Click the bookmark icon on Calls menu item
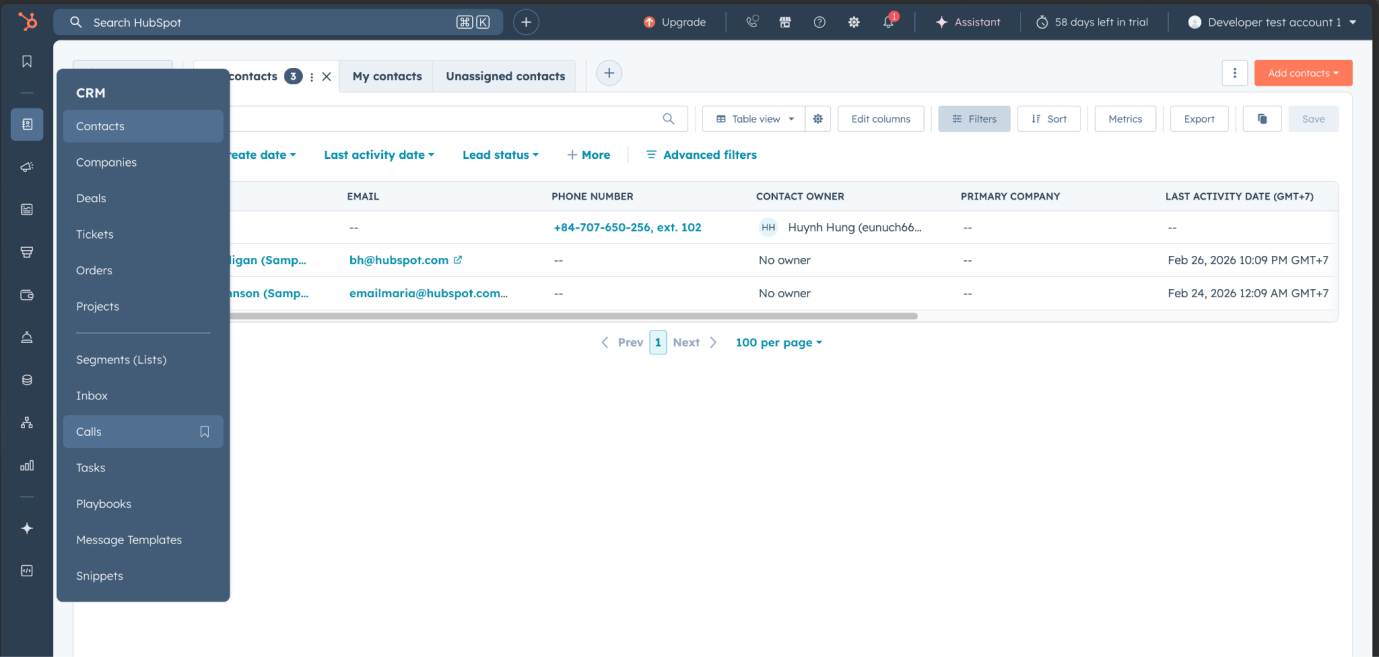Image resolution: width=1379 pixels, height=657 pixels. tap(204, 432)
